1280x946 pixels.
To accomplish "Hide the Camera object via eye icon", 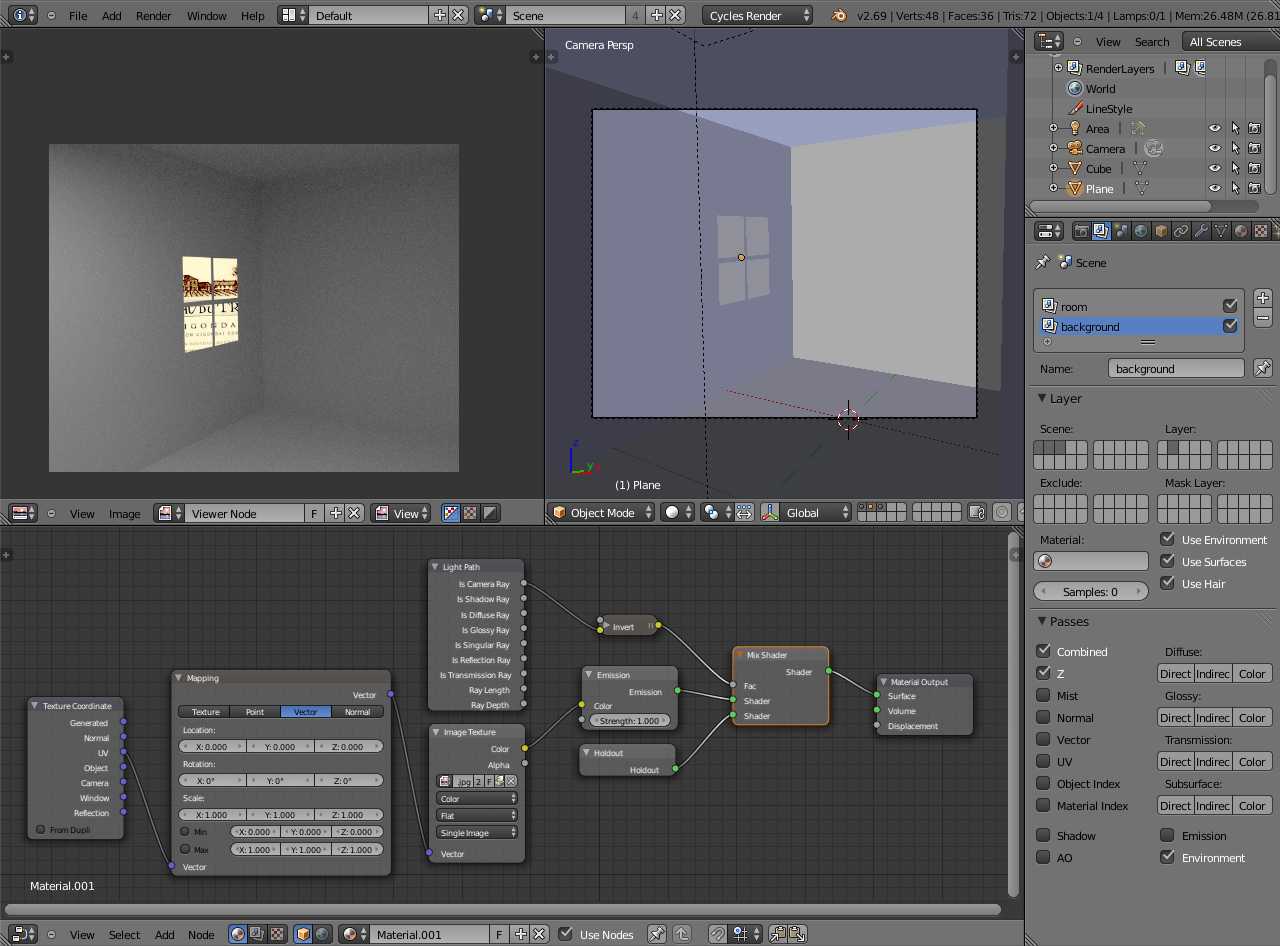I will 1215,149.
